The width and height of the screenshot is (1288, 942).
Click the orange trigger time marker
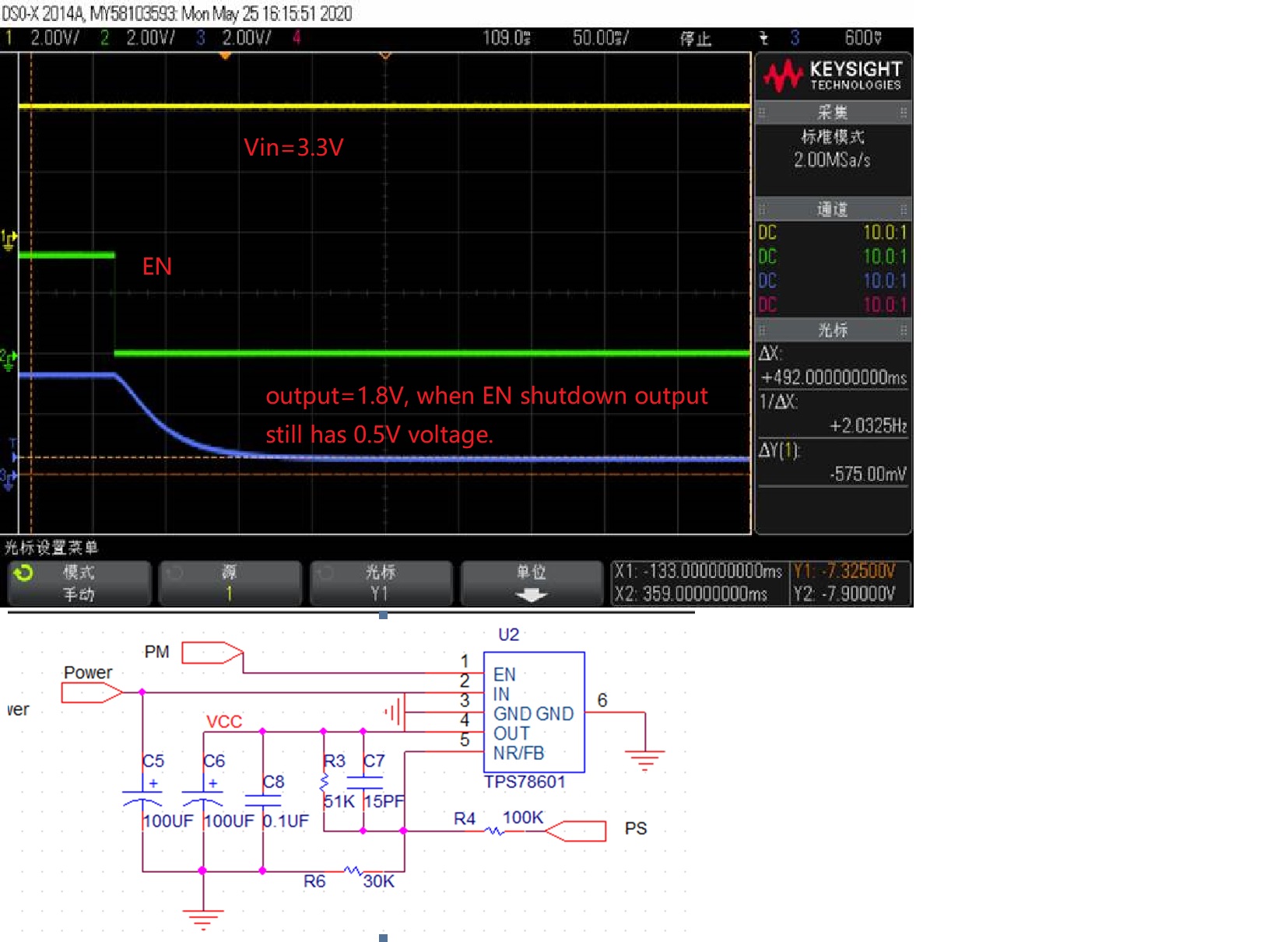(225, 56)
